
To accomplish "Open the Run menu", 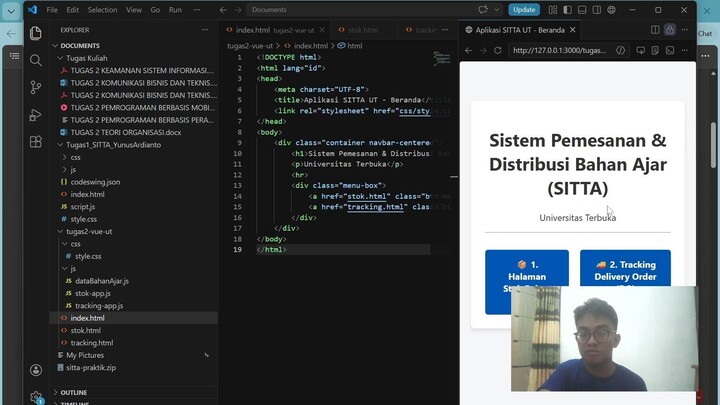I will point(175,10).
